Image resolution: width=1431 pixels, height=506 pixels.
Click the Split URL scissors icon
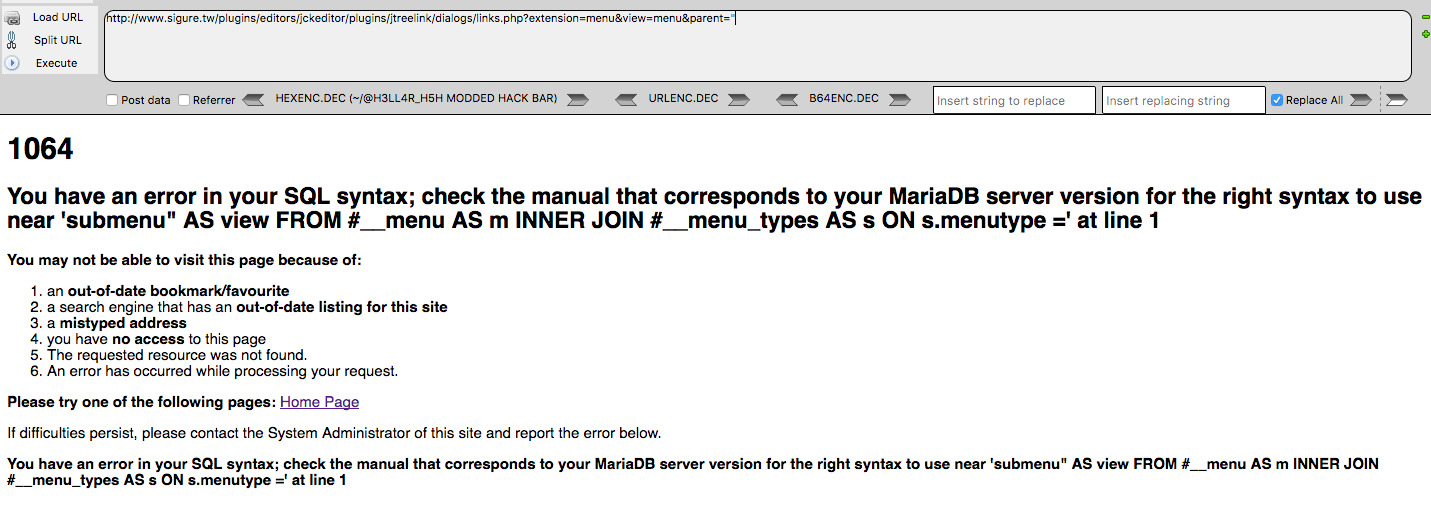pyautogui.click(x=12, y=40)
